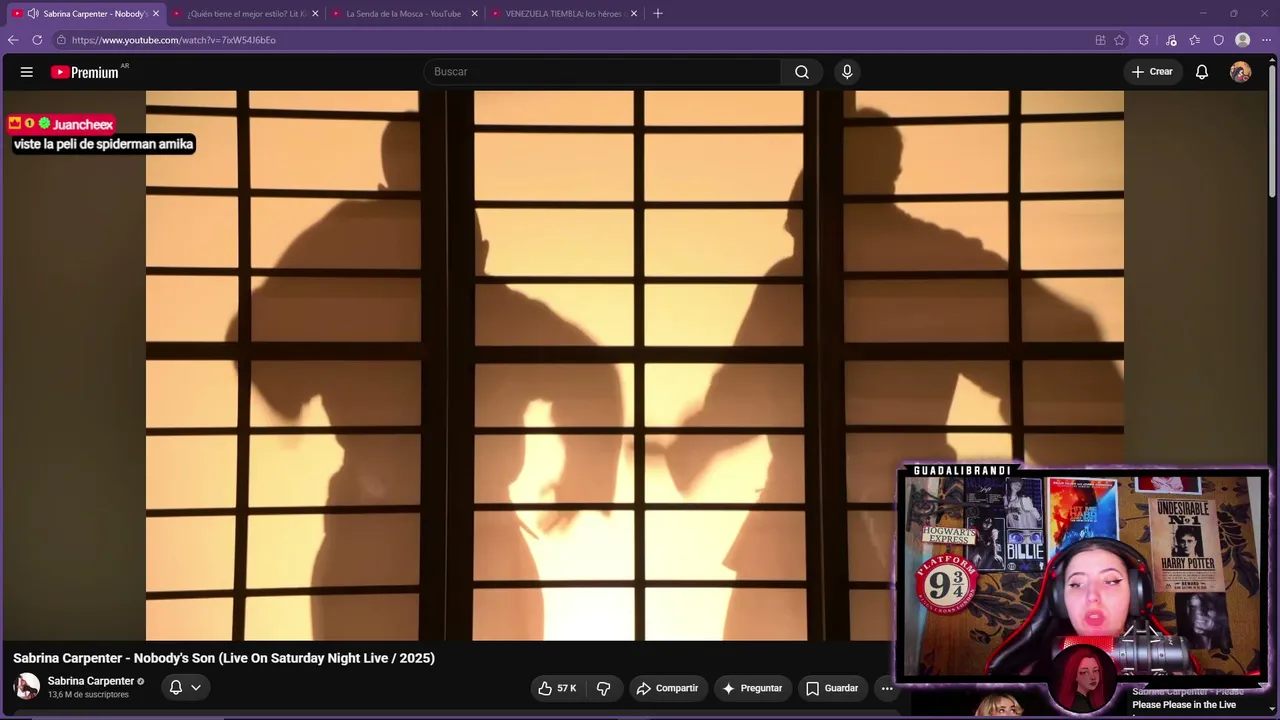Reload the current page
This screenshot has width=1280, height=720.
click(37, 40)
